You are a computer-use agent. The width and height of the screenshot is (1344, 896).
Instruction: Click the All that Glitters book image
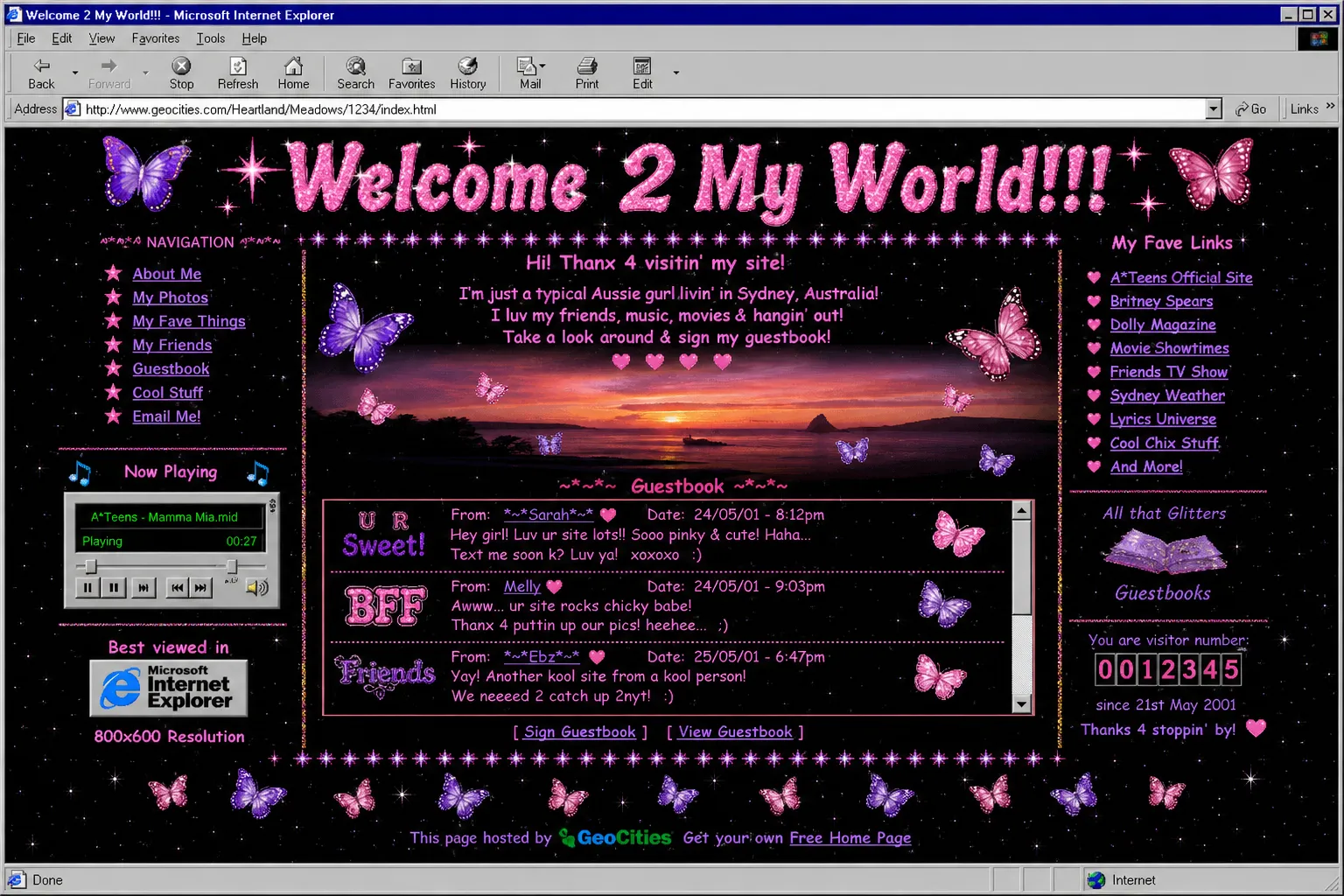[1165, 552]
